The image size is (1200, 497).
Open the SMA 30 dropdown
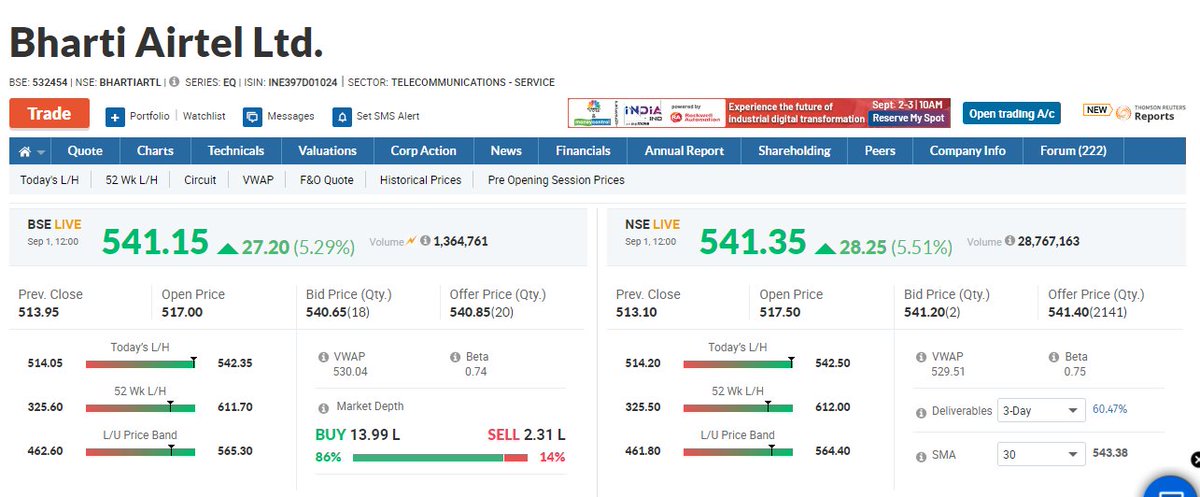[x=1041, y=455]
